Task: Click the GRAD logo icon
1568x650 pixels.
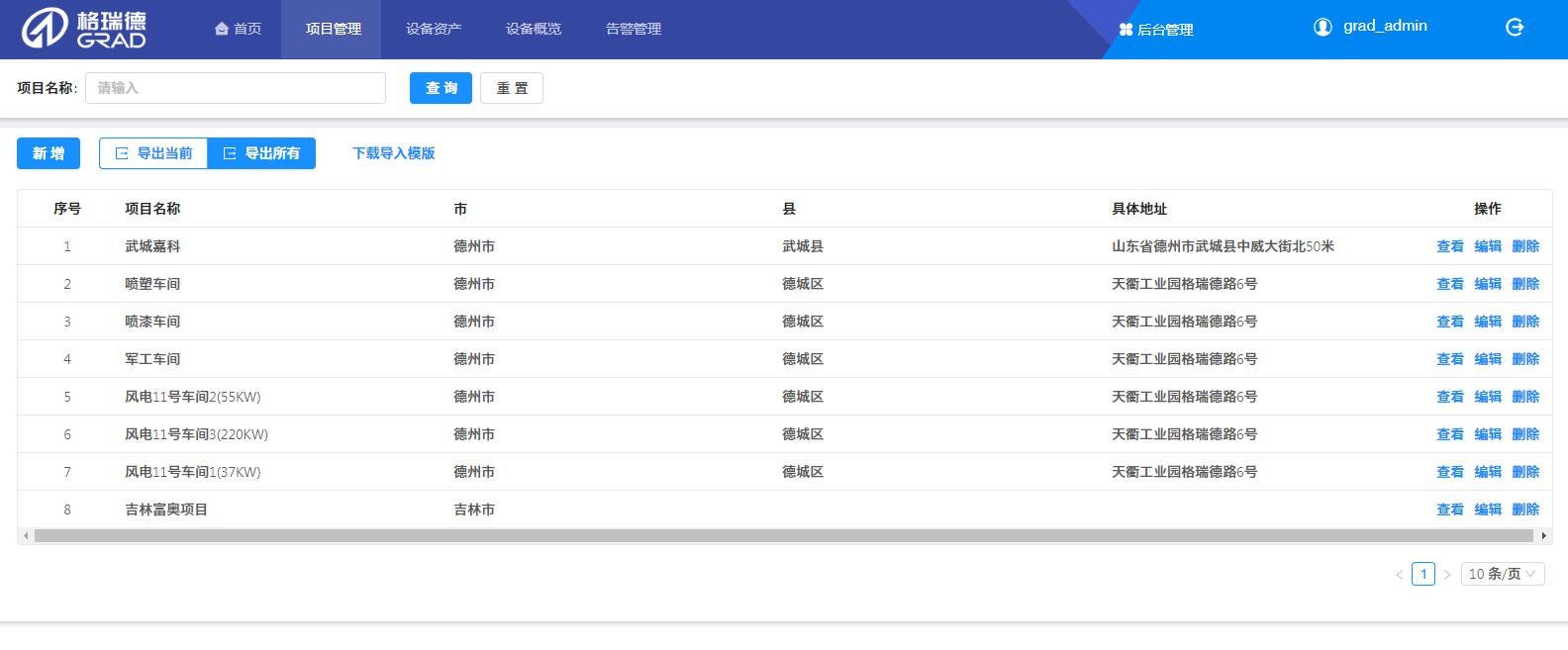Action: click(x=45, y=30)
